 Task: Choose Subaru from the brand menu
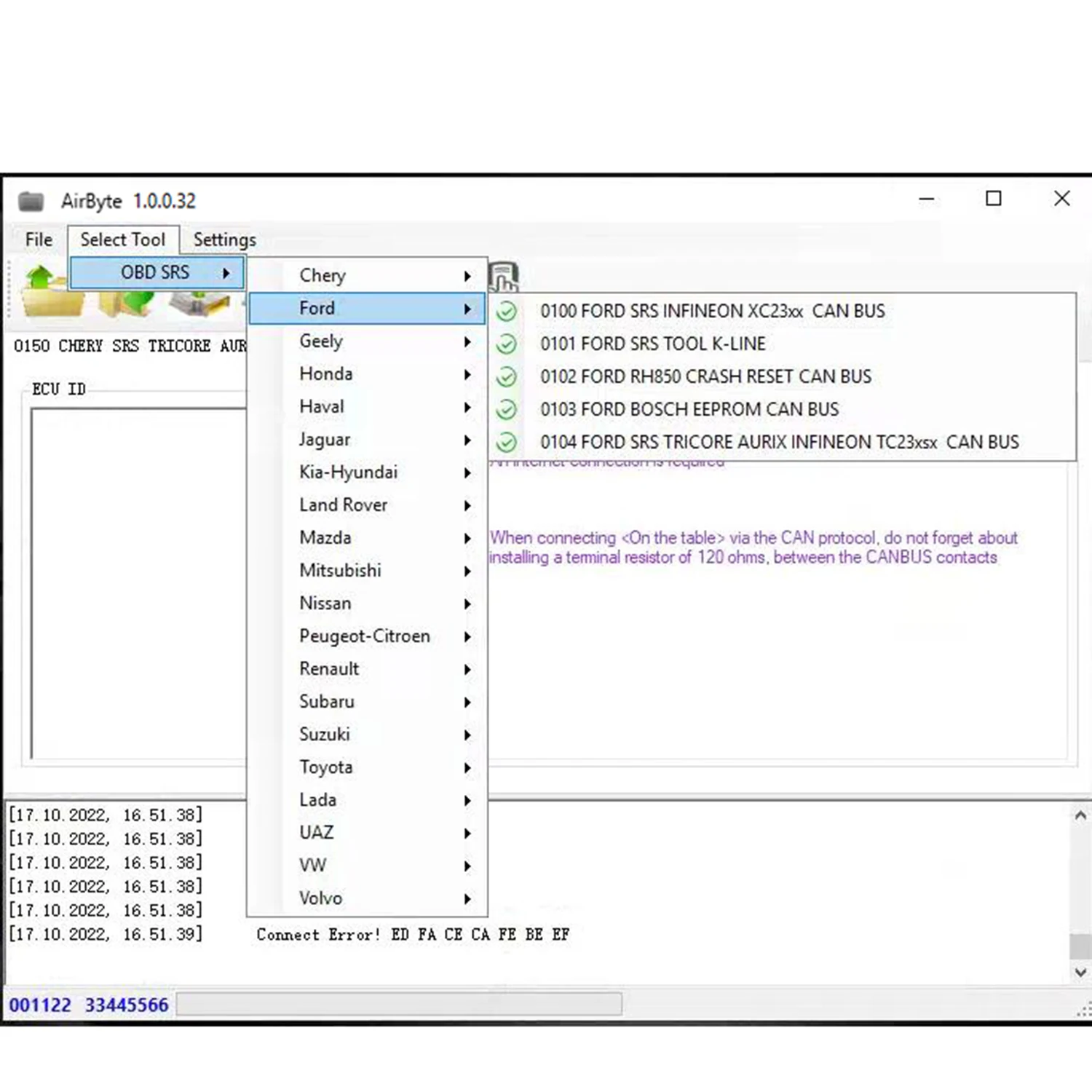(367, 702)
